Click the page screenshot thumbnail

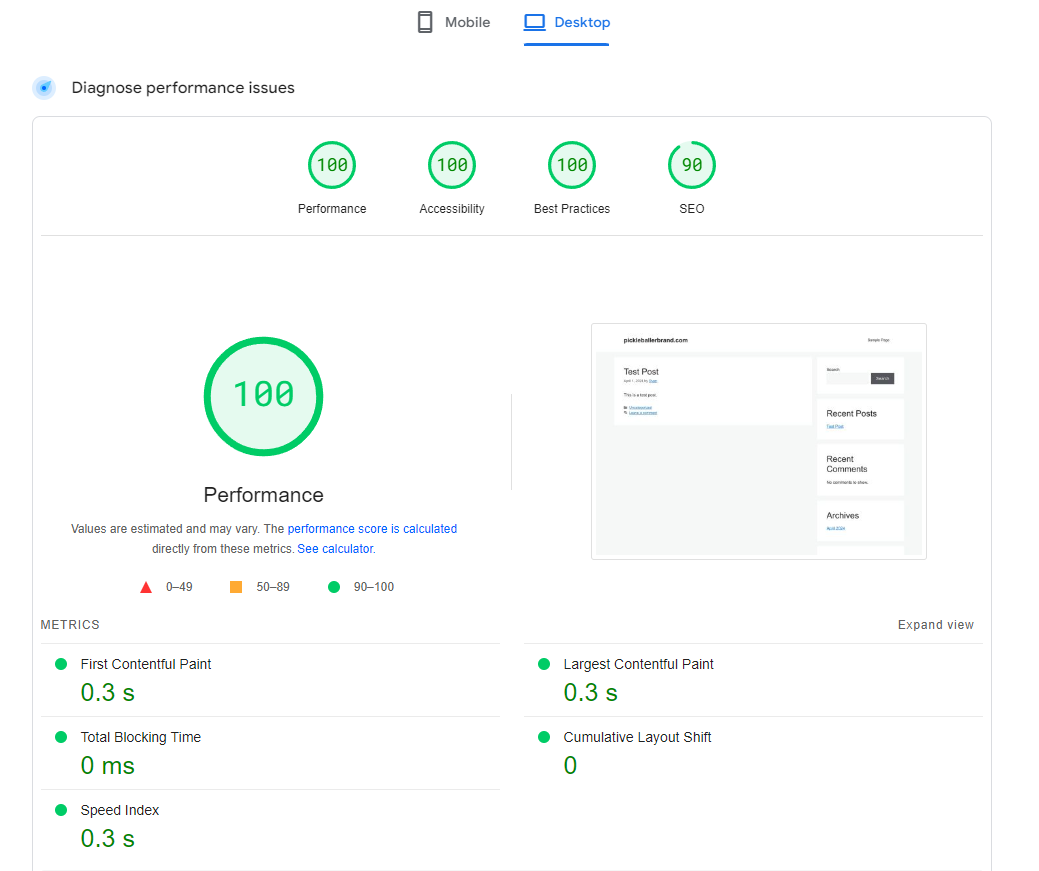pyautogui.click(x=759, y=441)
